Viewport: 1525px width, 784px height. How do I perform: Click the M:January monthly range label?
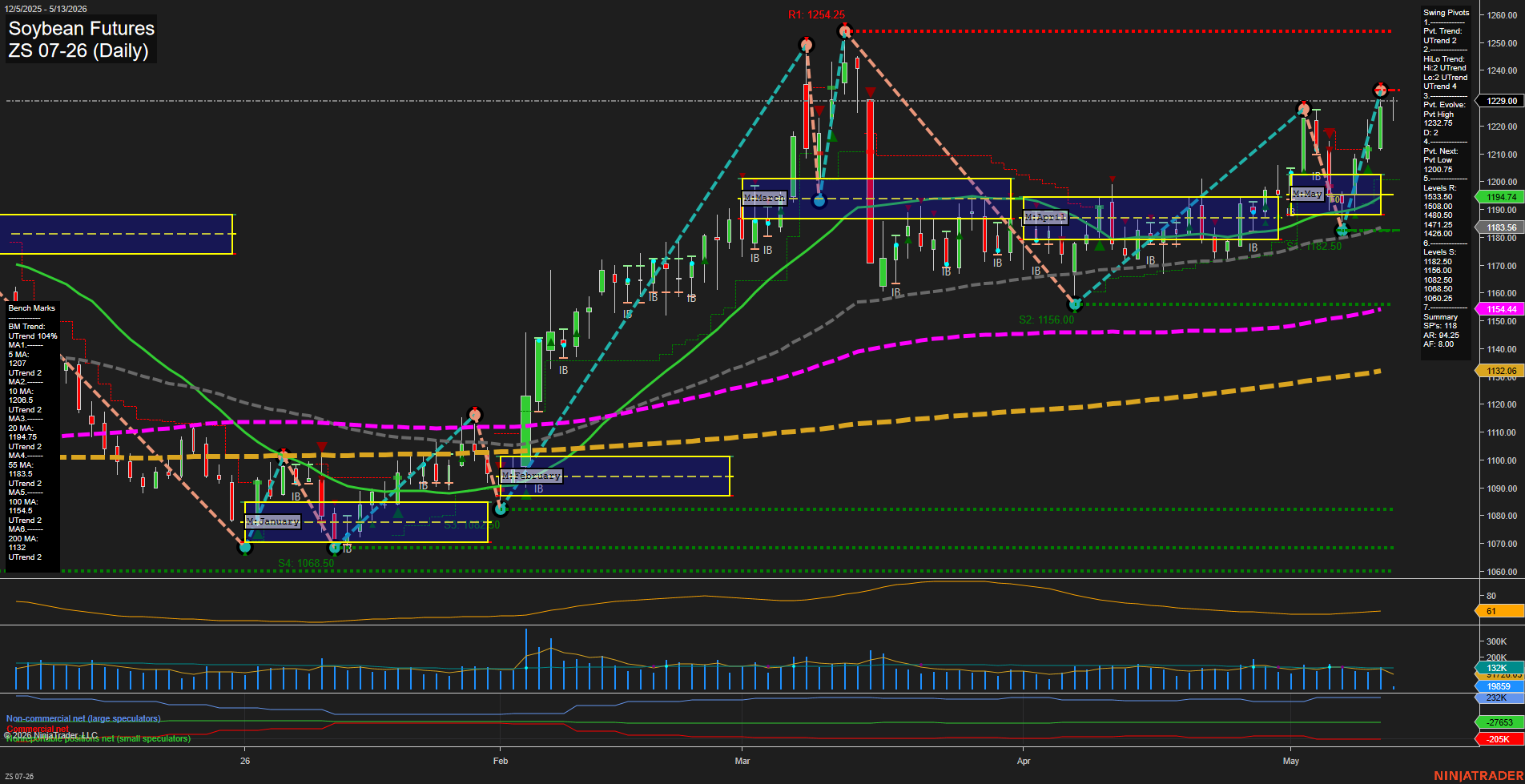(x=273, y=521)
